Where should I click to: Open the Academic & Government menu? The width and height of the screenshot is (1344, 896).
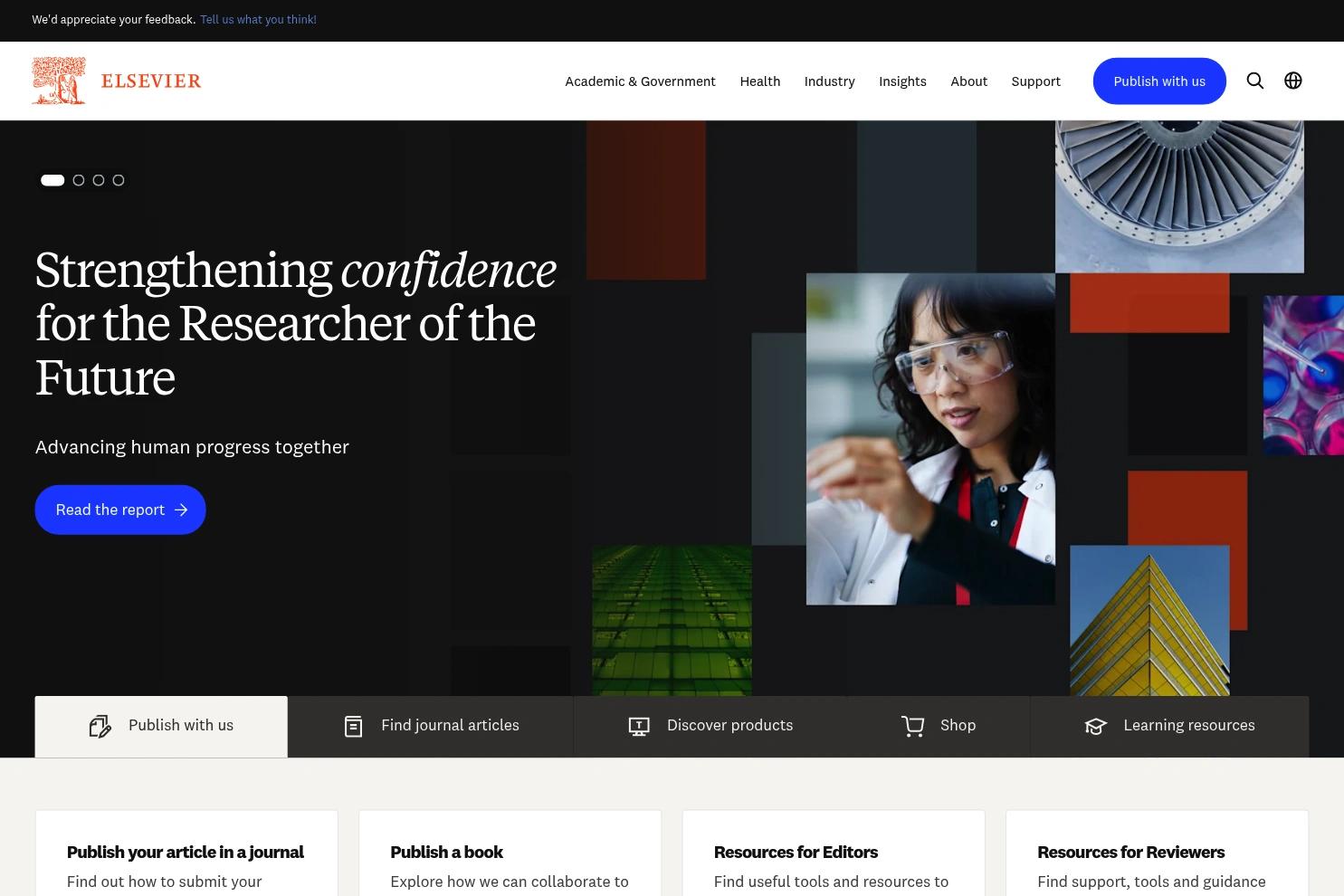point(640,81)
